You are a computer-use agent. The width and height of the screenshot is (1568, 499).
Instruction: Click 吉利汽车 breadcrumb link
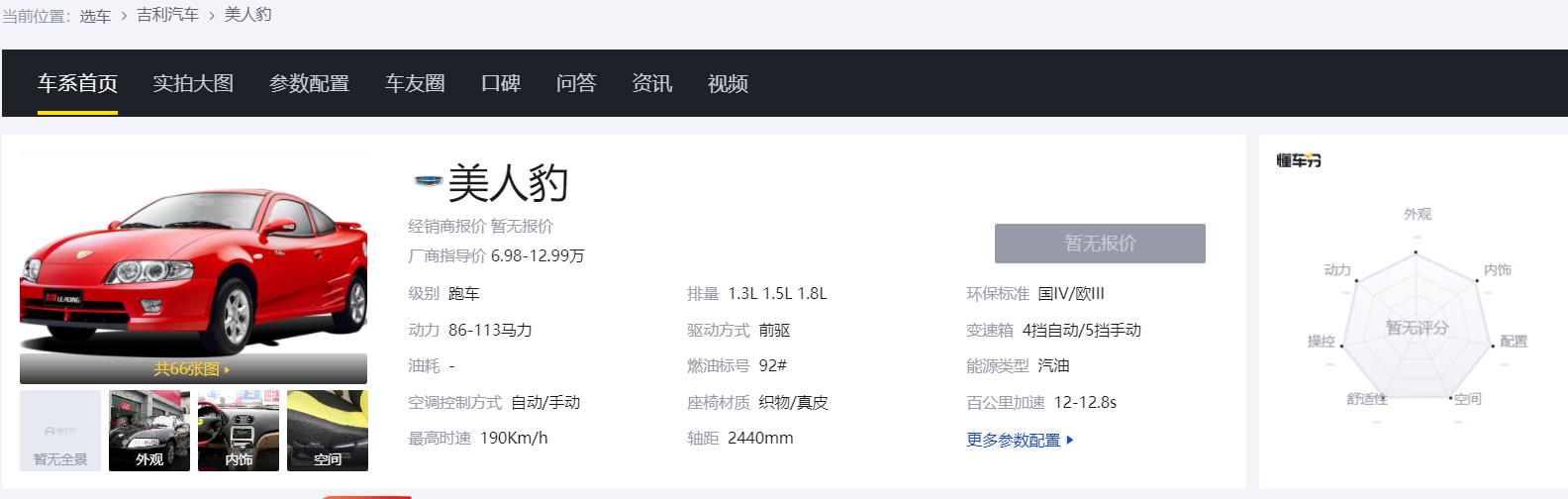pyautogui.click(x=167, y=15)
